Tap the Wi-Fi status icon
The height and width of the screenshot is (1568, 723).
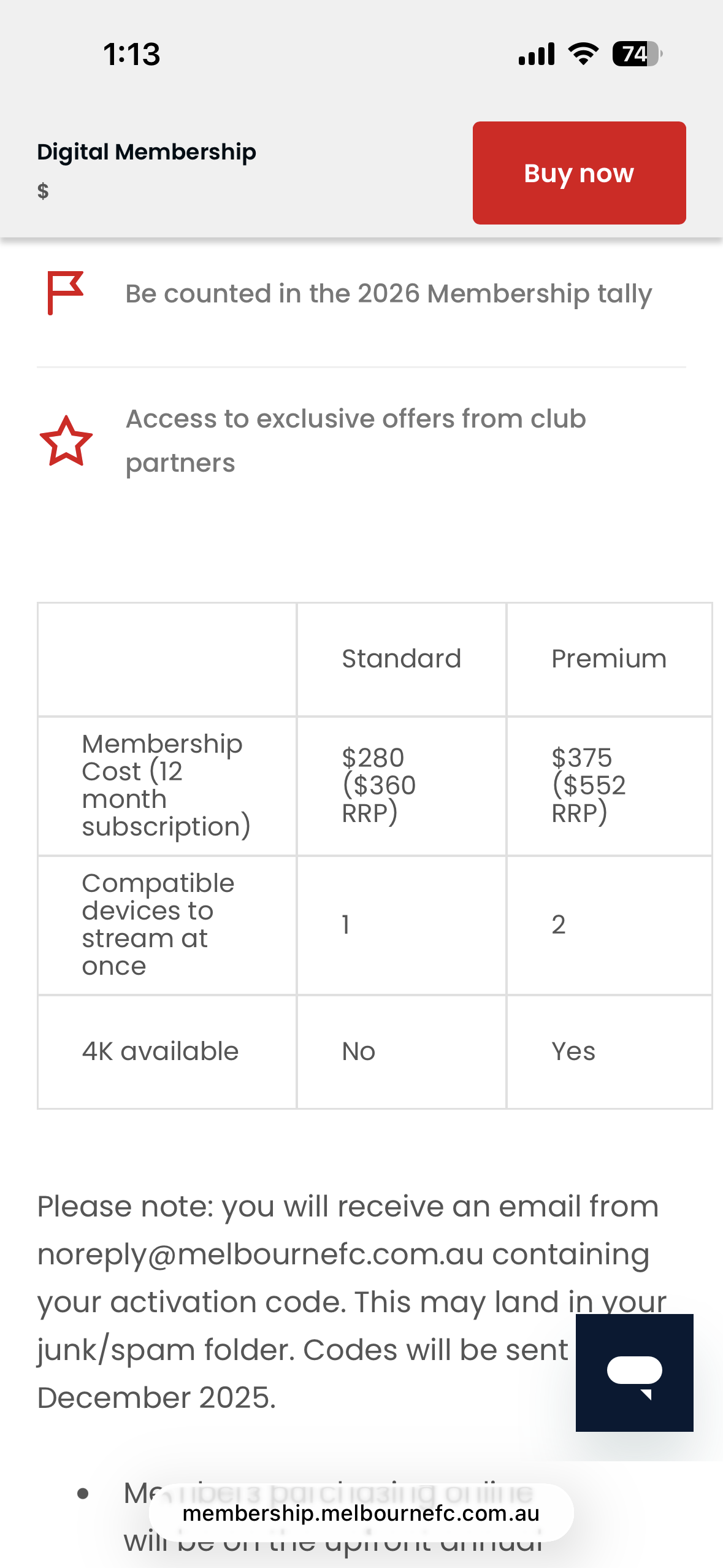(583, 54)
